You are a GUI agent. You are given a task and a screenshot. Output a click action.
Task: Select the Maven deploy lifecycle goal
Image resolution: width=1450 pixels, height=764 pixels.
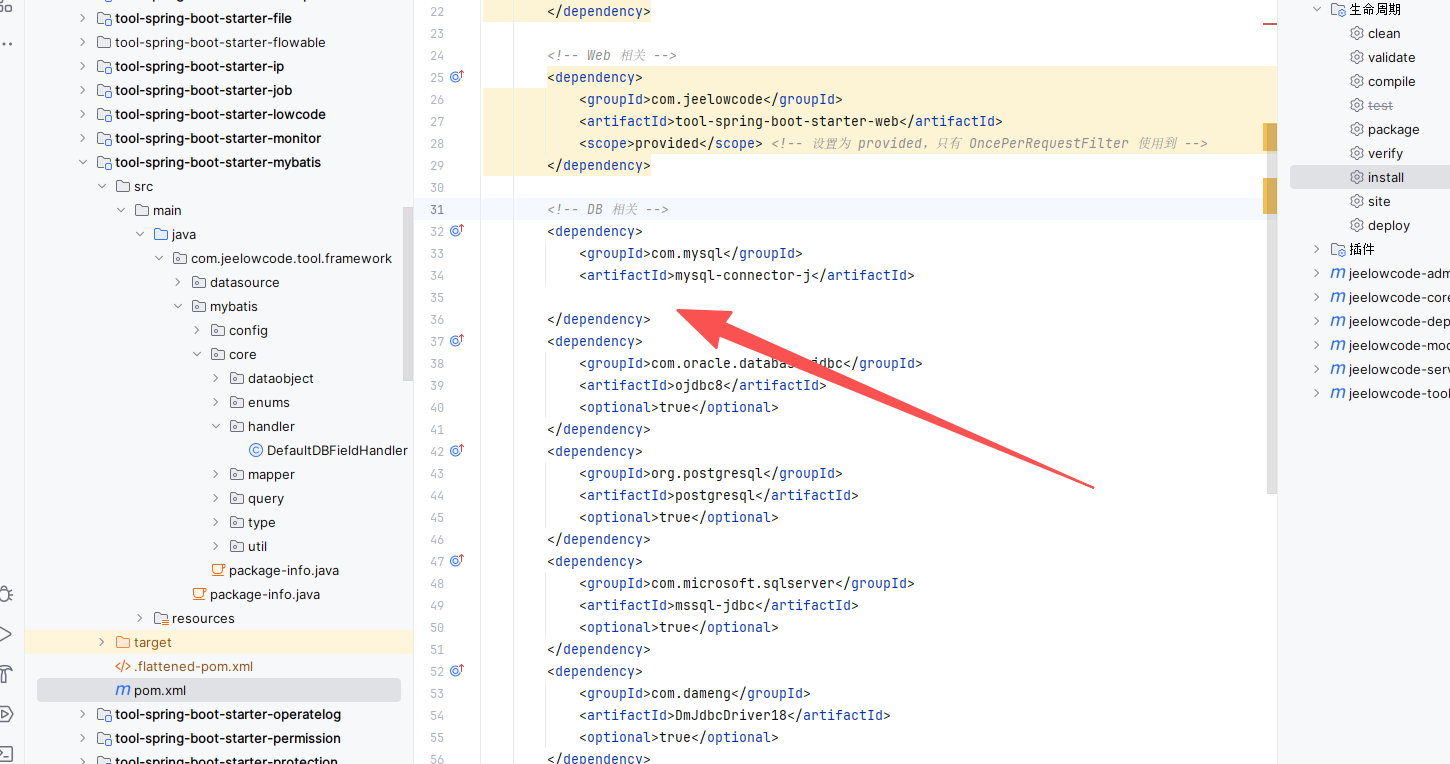coord(1388,225)
